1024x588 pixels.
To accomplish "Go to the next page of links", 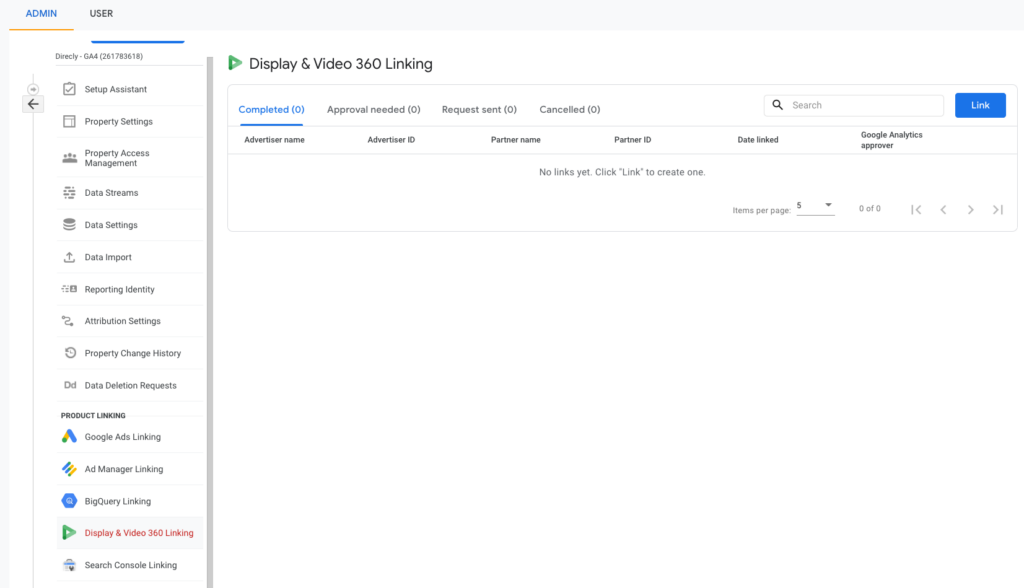I will [970, 210].
